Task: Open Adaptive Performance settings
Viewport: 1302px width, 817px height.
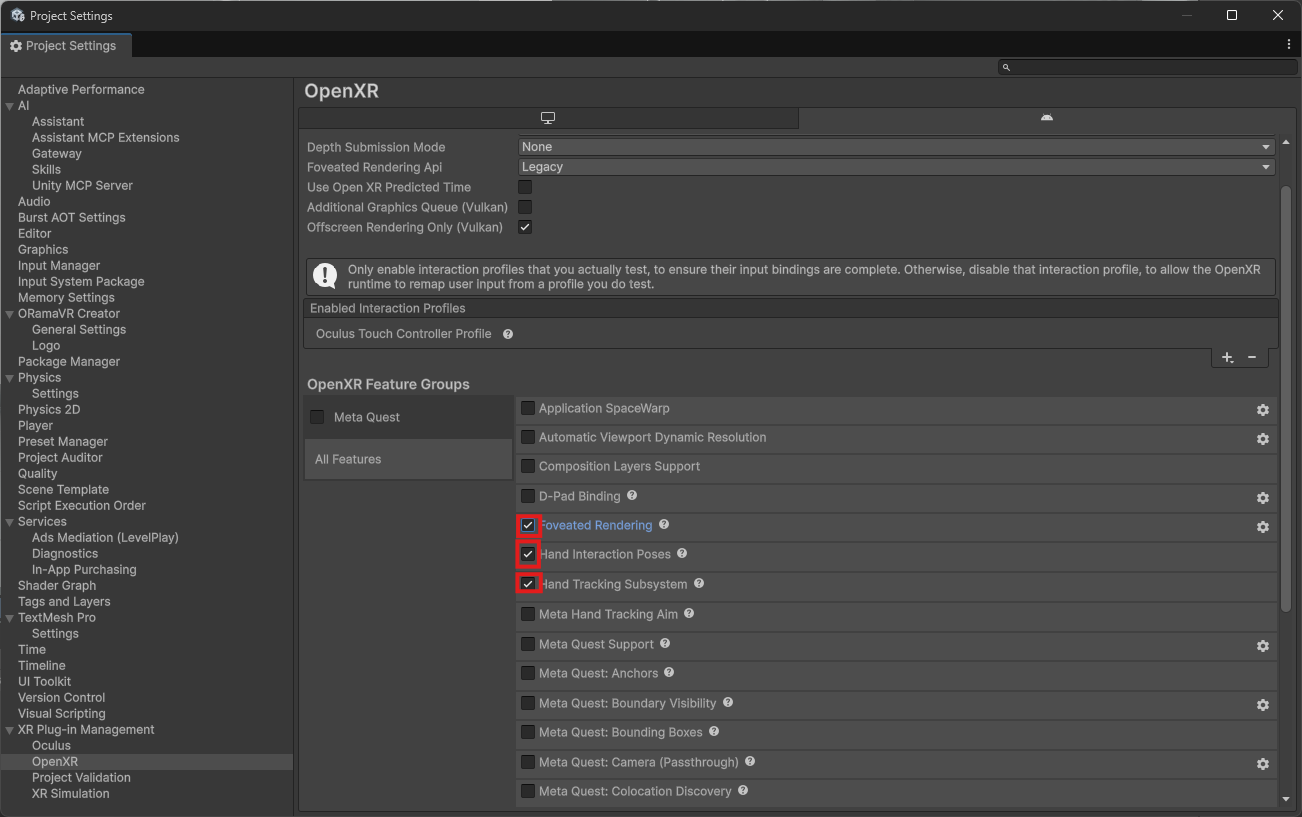Action: click(x=81, y=89)
